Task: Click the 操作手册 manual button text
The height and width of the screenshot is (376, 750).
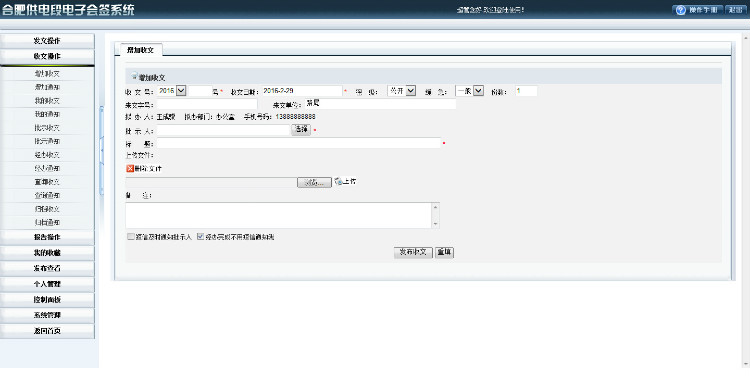Action: [704, 10]
